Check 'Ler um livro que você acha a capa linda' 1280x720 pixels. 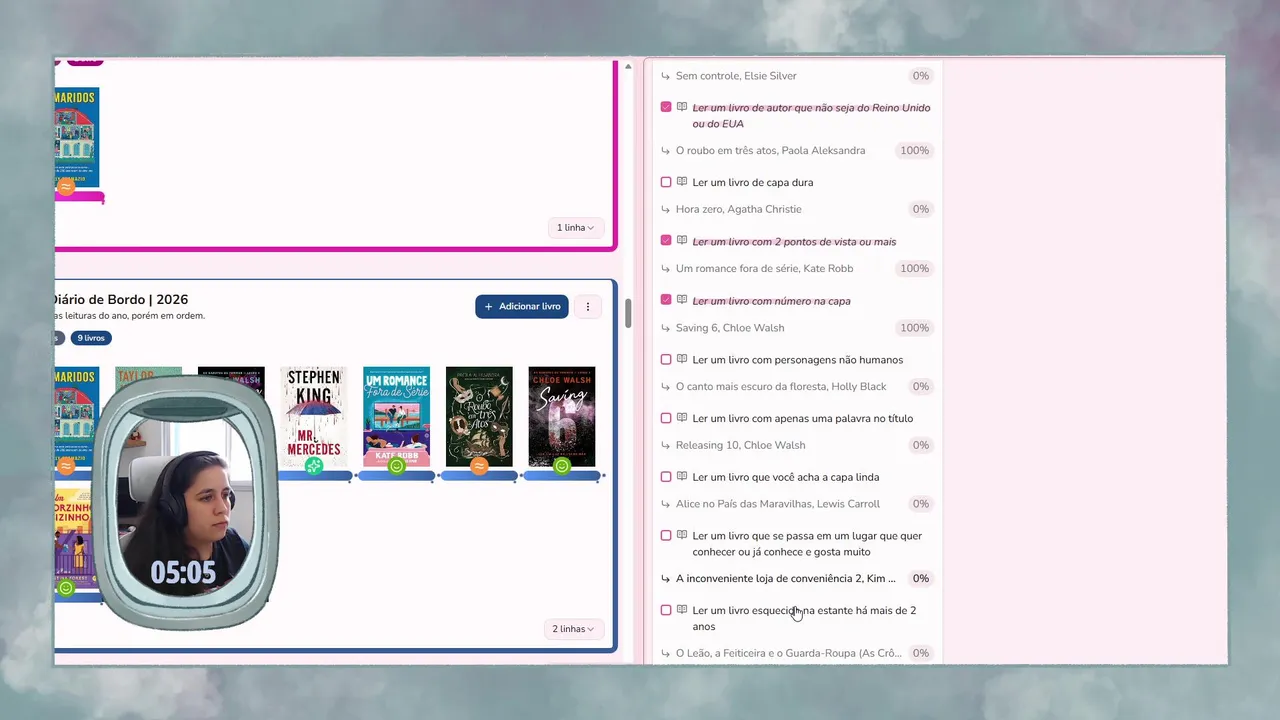coord(666,477)
